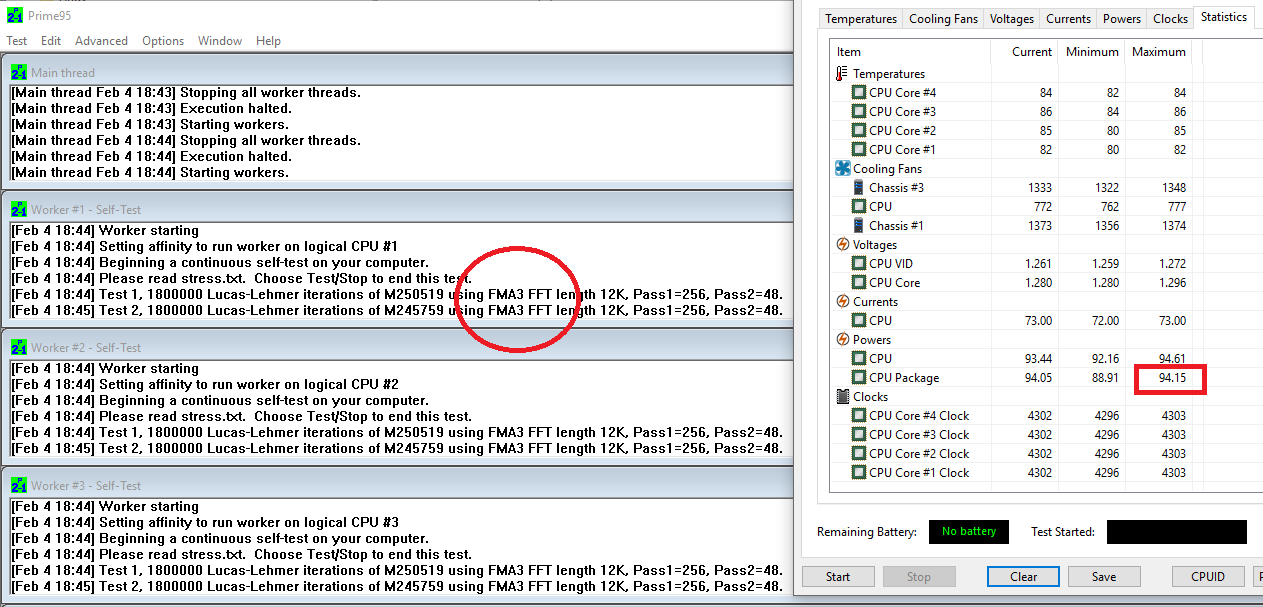
Task: Open the Advanced menu
Action: click(x=101, y=41)
